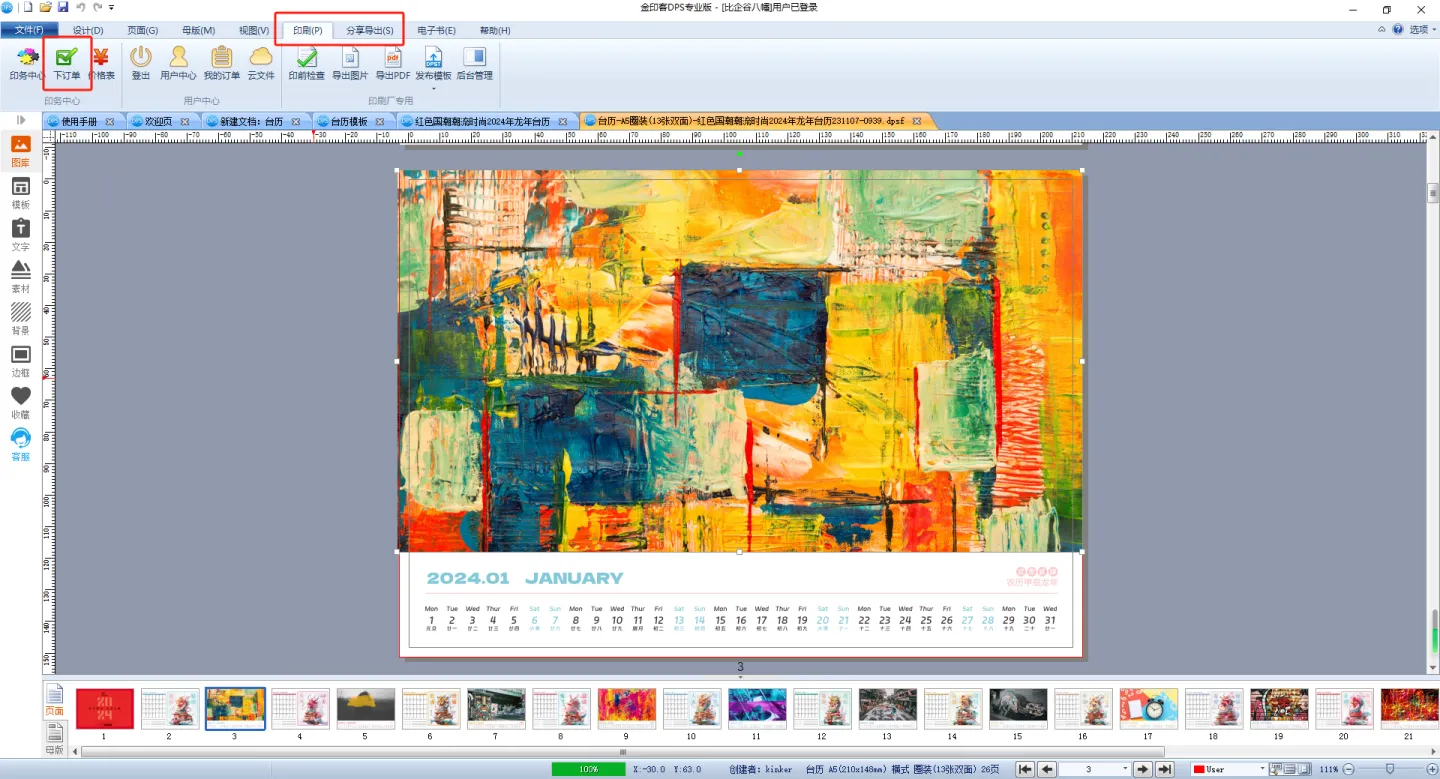Viewport: 1440px width, 779px height.
Task: Expand the left sidebar panel arrow
Action: point(20,120)
